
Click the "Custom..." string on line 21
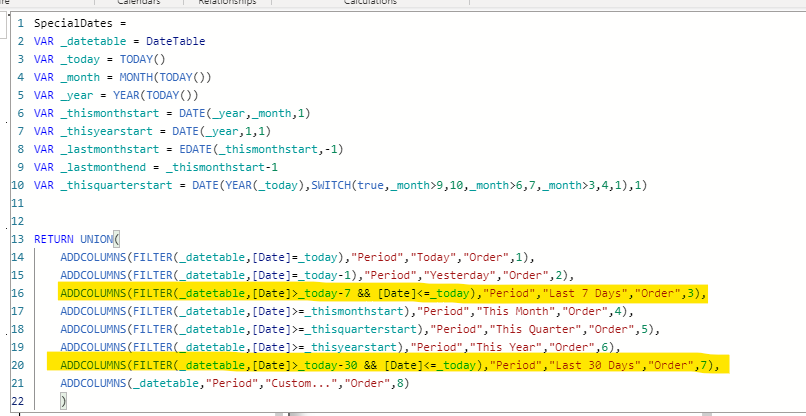299,383
